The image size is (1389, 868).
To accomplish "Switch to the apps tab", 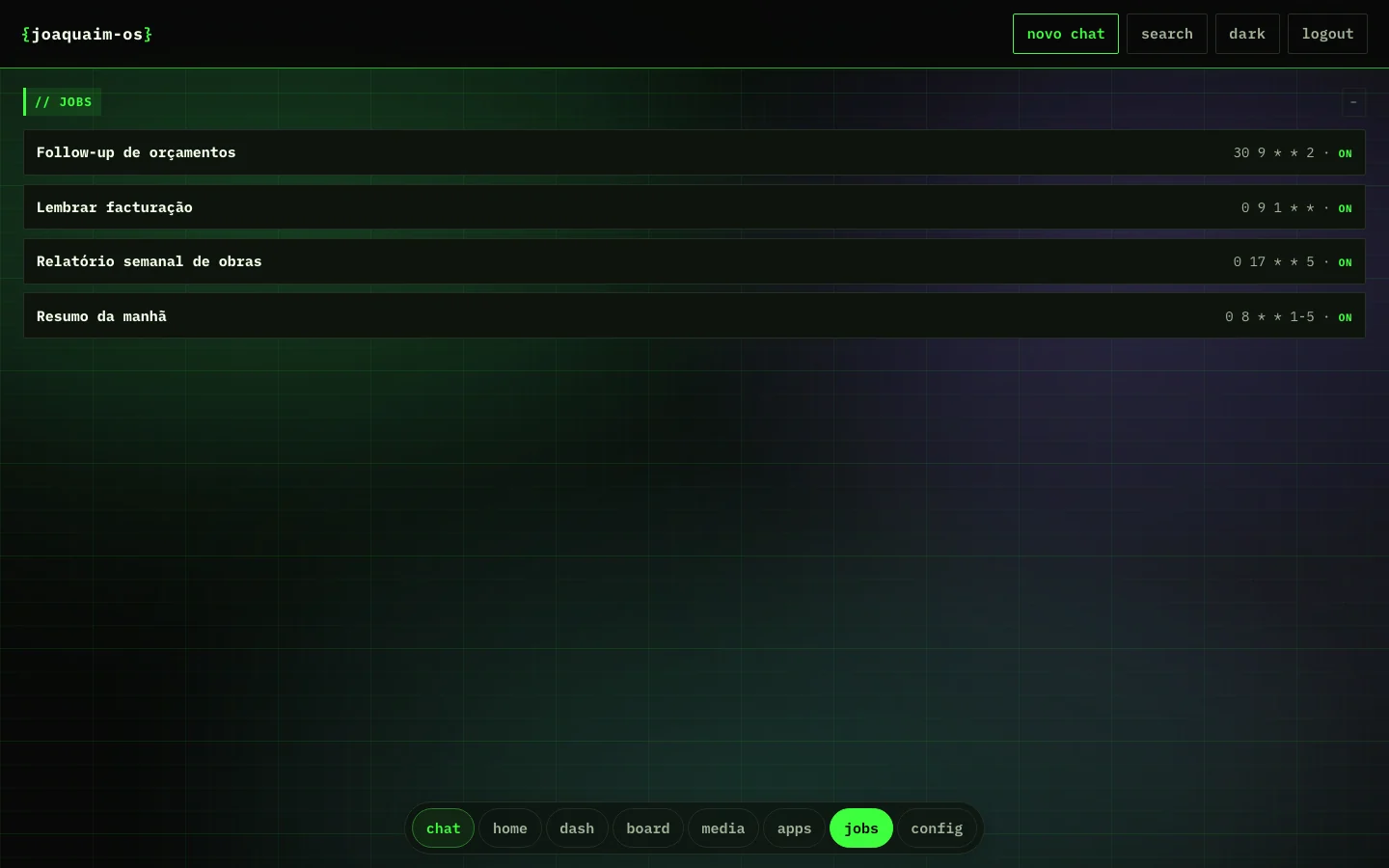I will (795, 828).
